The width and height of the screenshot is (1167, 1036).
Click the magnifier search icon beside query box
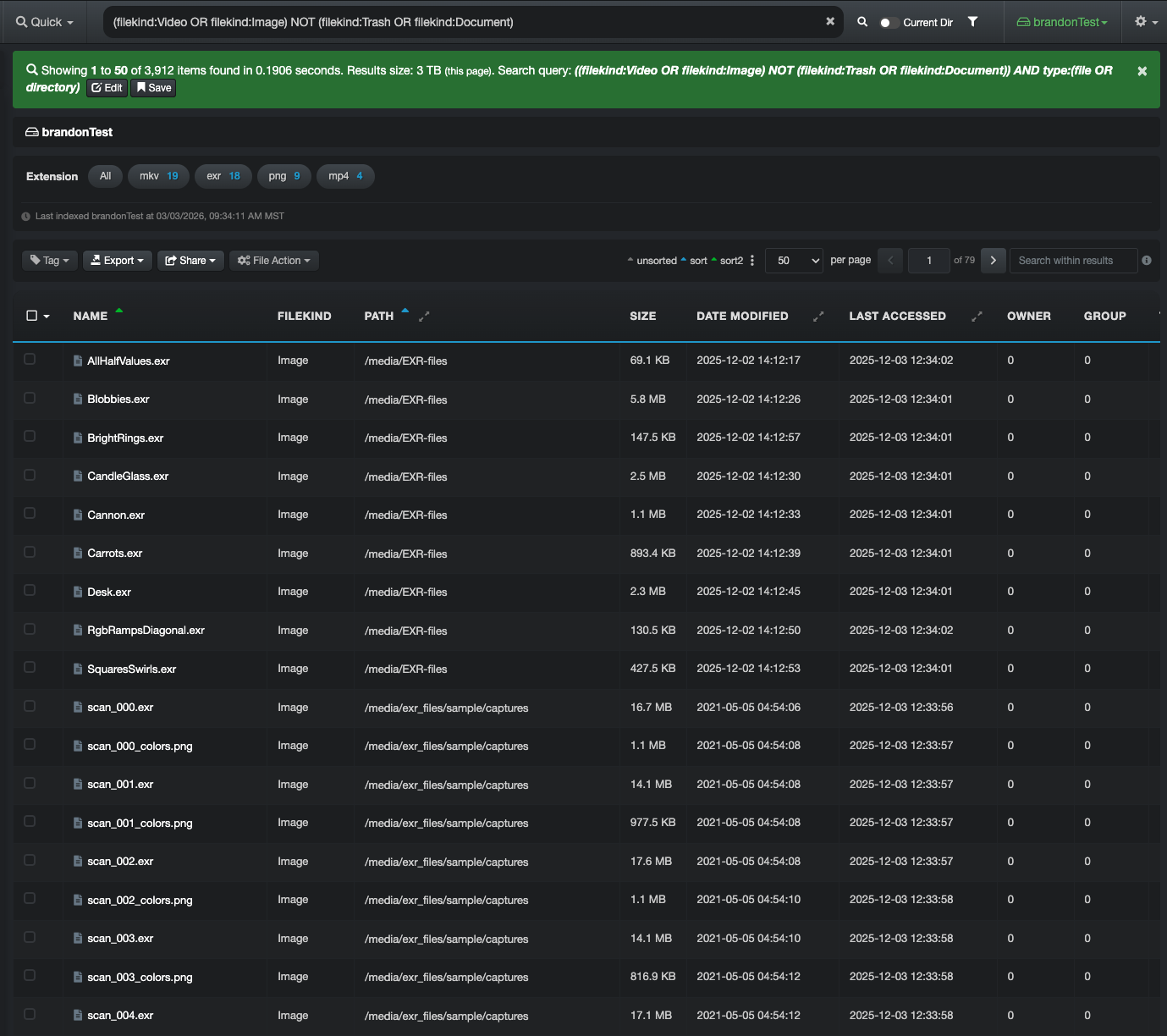coord(862,22)
